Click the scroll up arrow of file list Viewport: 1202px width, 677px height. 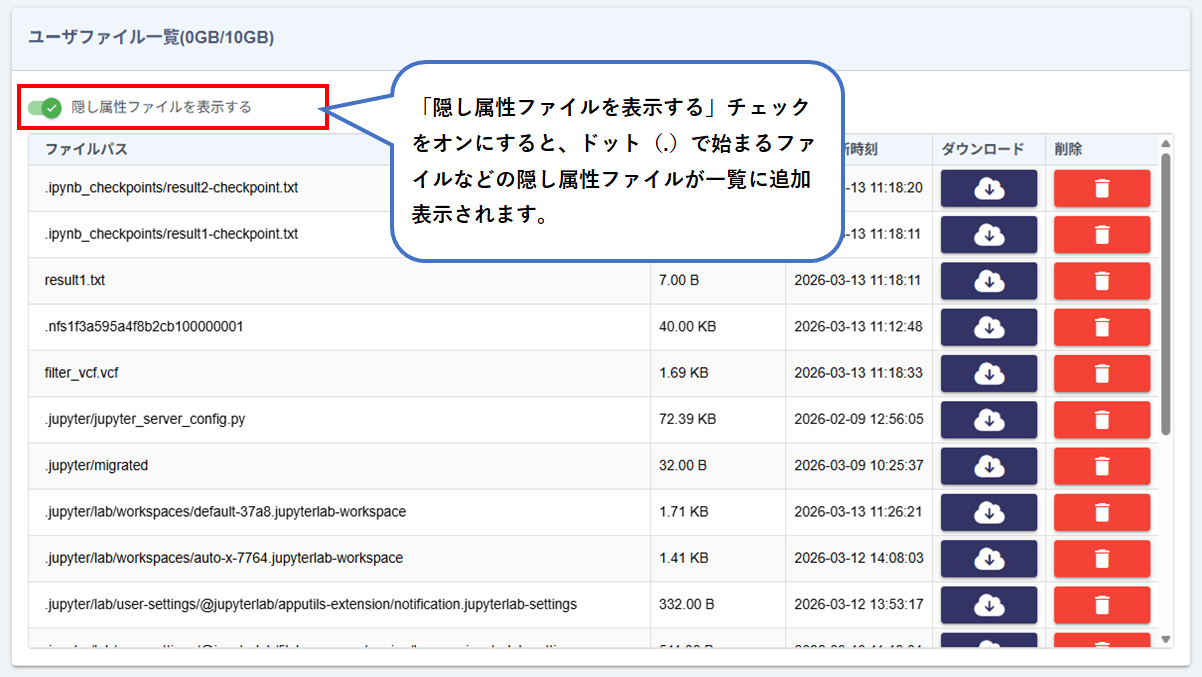(x=1165, y=143)
